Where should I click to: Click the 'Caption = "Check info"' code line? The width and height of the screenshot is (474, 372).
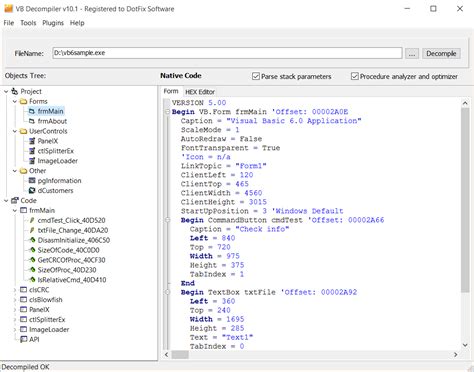[239, 229]
